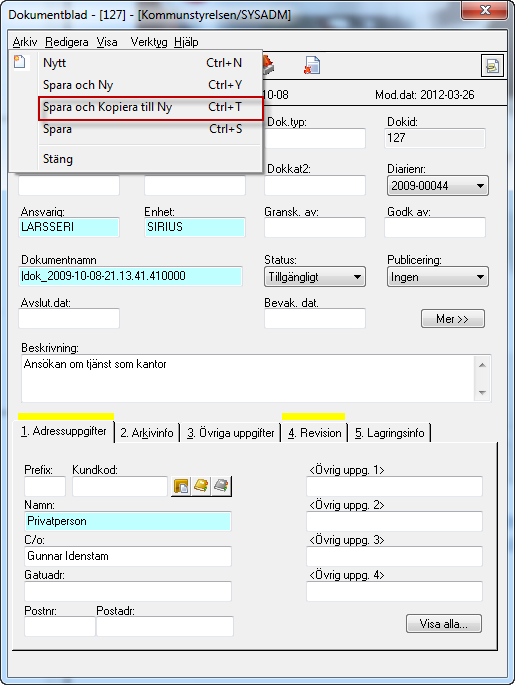The image size is (515, 685).
Task: Open the 4. Revision tab
Action: click(315, 433)
